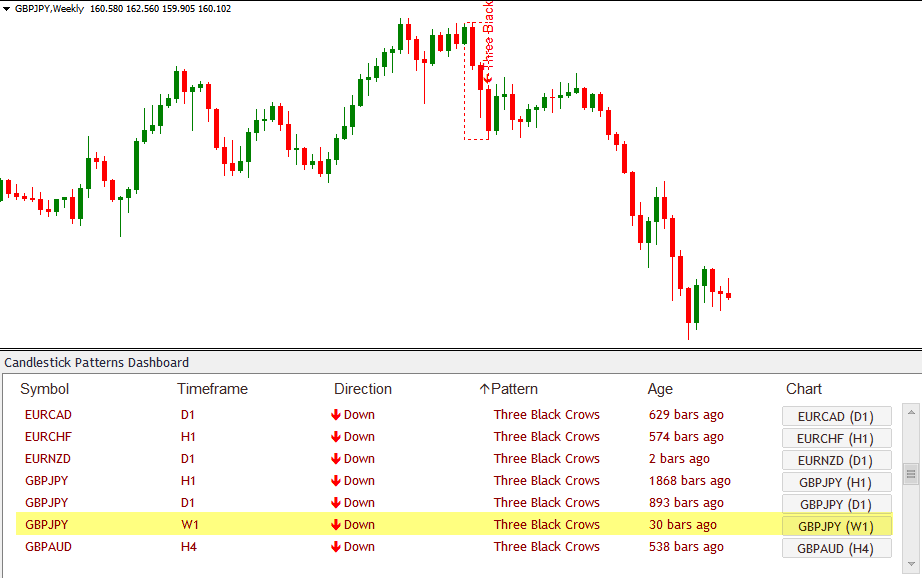Click the Three Black Crows label on chart
Viewport: 922px width, 578px height.
pyautogui.click(x=488, y=40)
